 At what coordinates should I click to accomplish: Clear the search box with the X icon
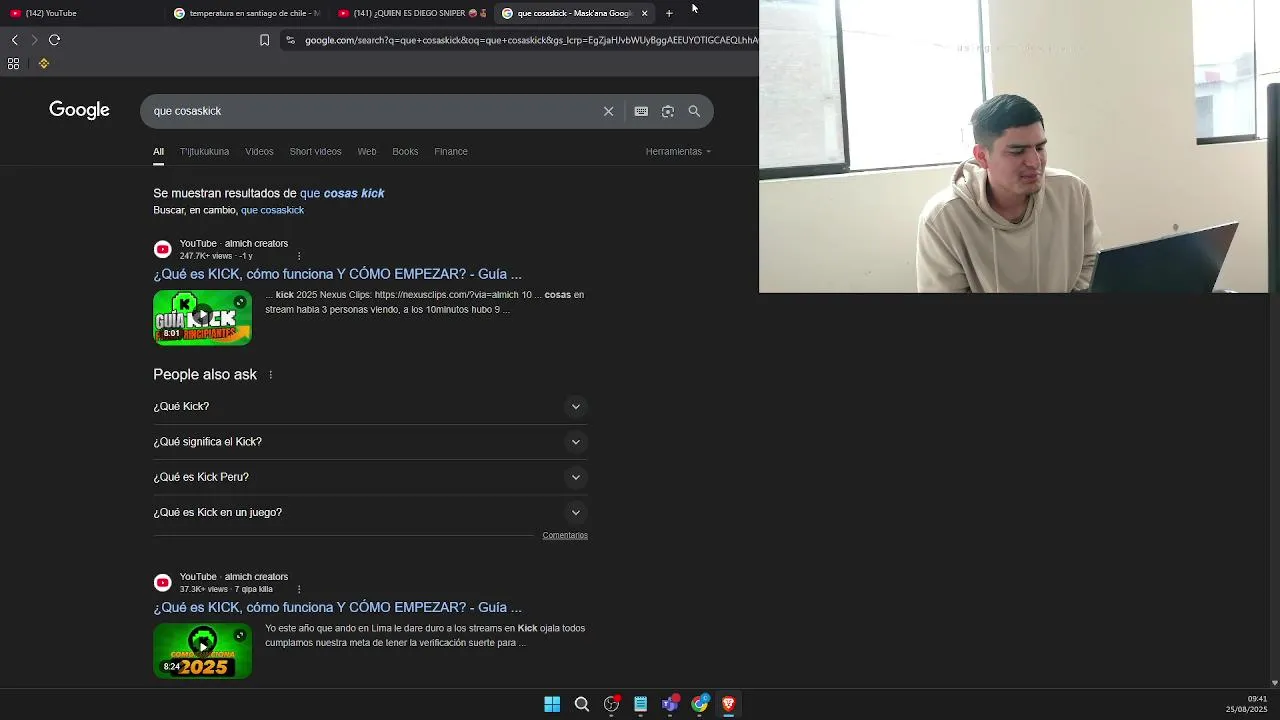pyautogui.click(x=608, y=111)
